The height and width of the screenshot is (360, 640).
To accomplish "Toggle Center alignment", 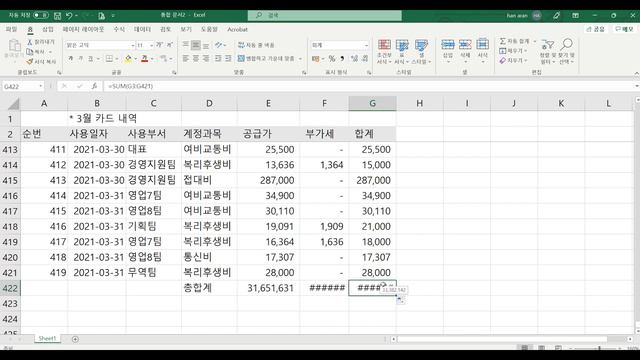I will coord(196,59).
